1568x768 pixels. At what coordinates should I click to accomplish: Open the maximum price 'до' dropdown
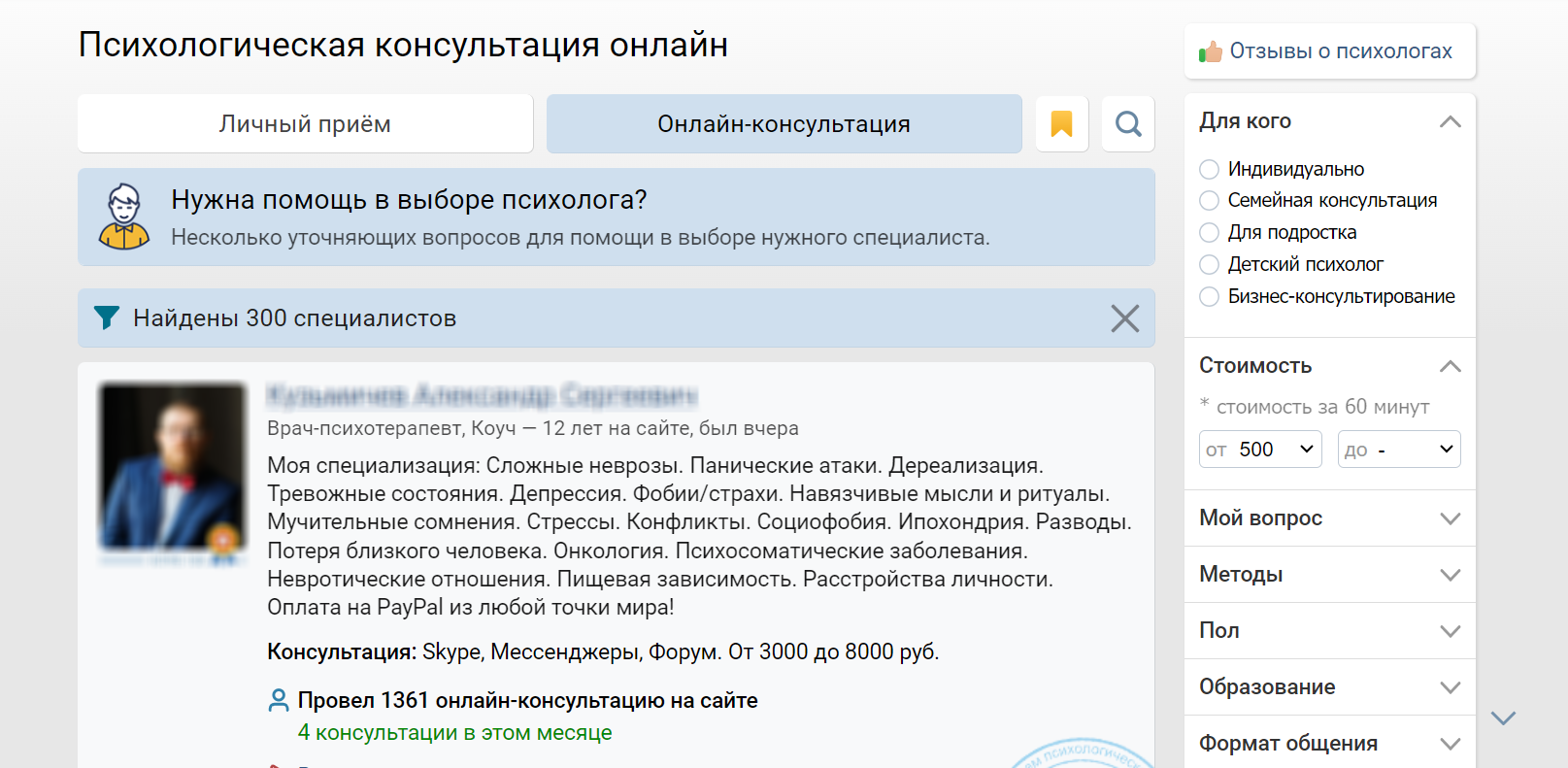(x=1399, y=450)
